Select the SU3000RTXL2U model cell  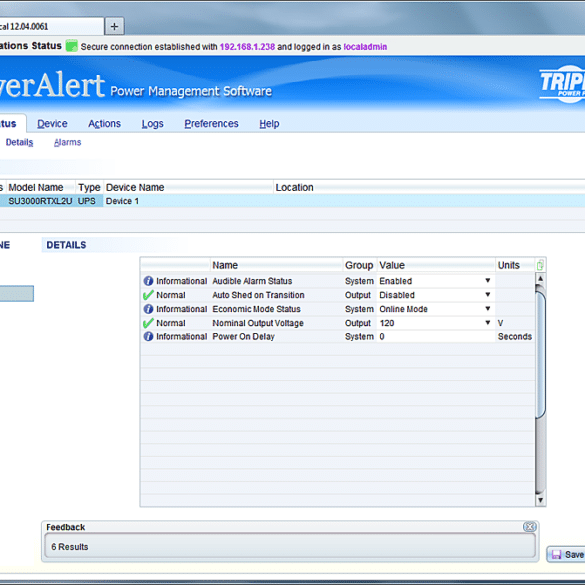pyautogui.click(x=40, y=201)
